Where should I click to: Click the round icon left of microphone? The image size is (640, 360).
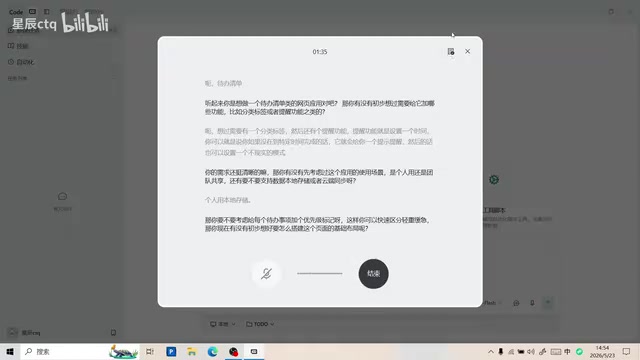coord(516,303)
